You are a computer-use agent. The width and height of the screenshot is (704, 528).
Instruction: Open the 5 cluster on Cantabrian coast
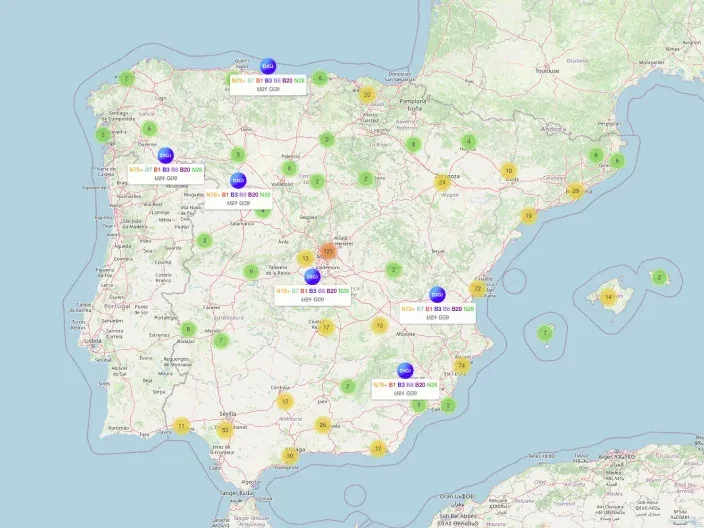pyautogui.click(x=320, y=78)
